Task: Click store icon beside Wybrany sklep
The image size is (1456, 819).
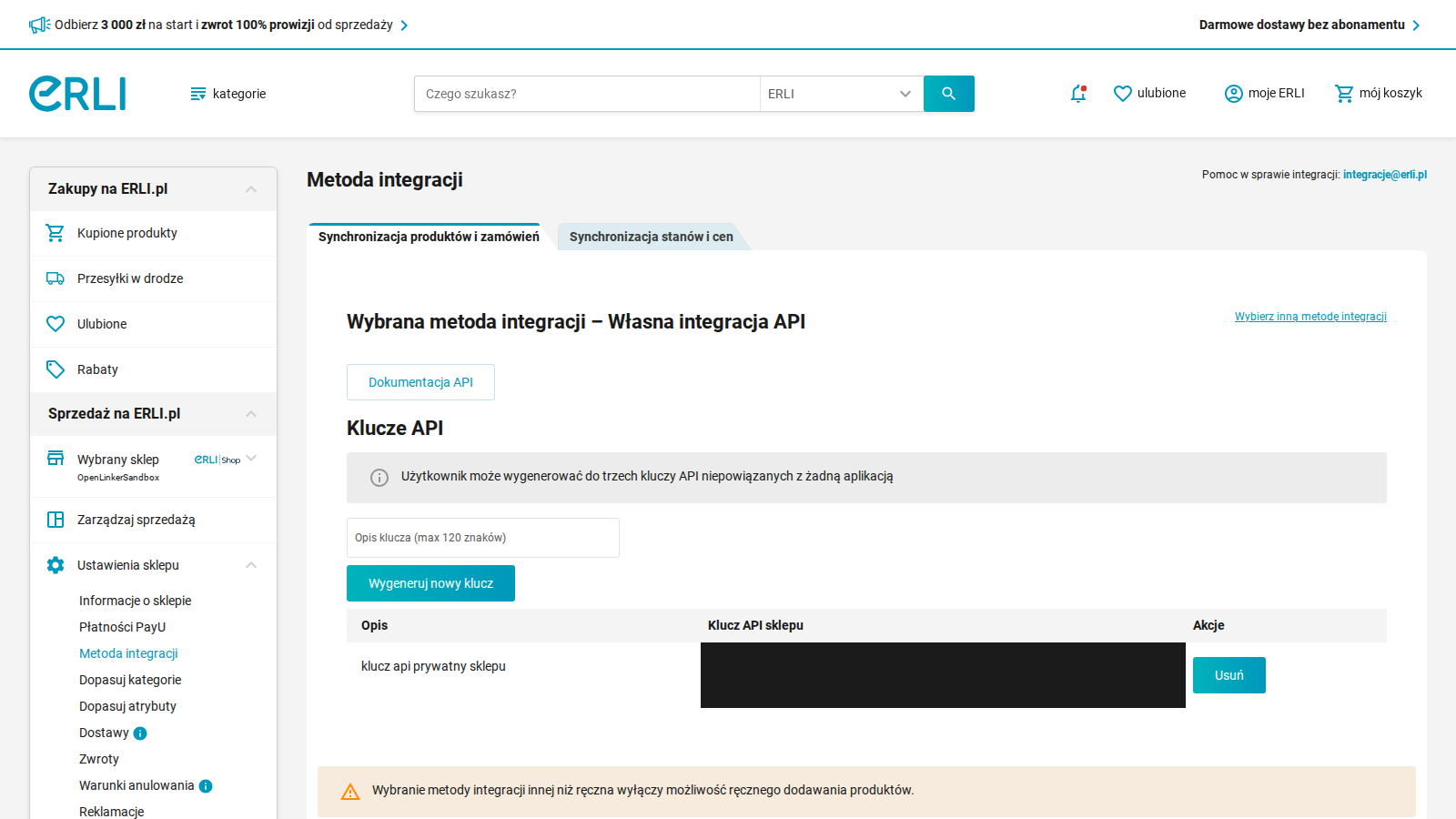Action: click(x=56, y=458)
